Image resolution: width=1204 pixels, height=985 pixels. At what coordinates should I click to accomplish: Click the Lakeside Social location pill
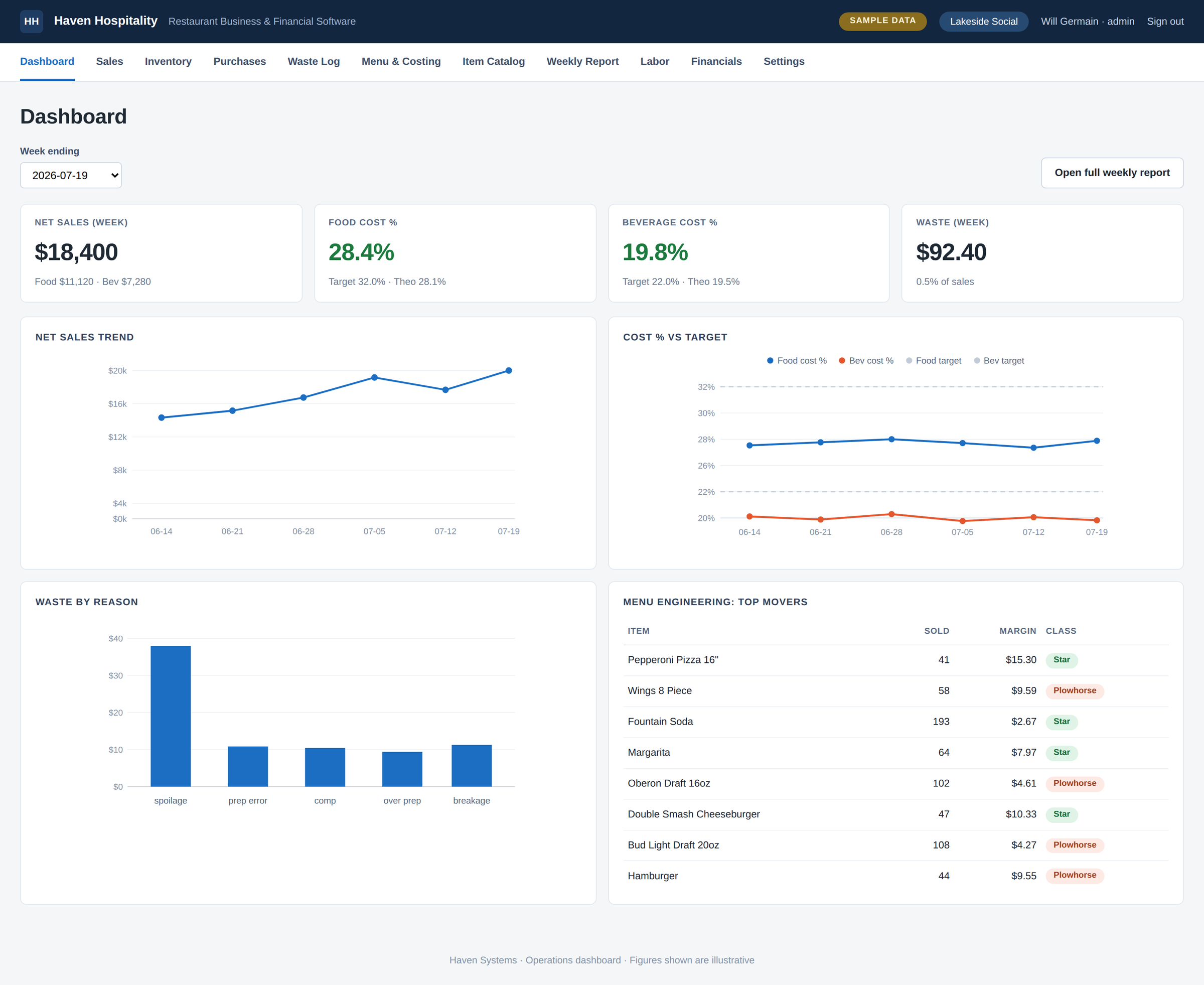click(983, 22)
